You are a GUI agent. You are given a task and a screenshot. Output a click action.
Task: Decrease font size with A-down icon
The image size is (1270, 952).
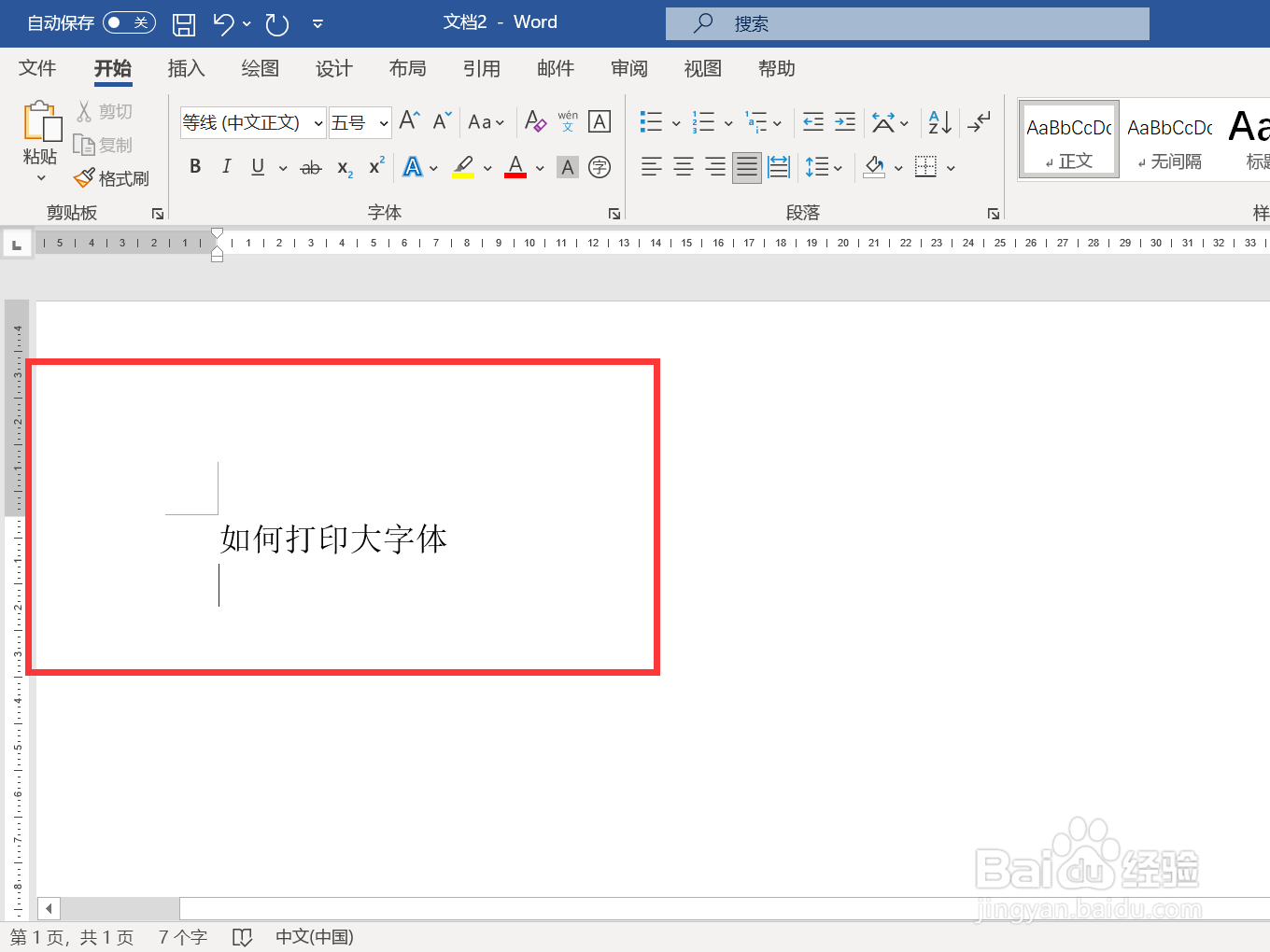click(x=442, y=120)
